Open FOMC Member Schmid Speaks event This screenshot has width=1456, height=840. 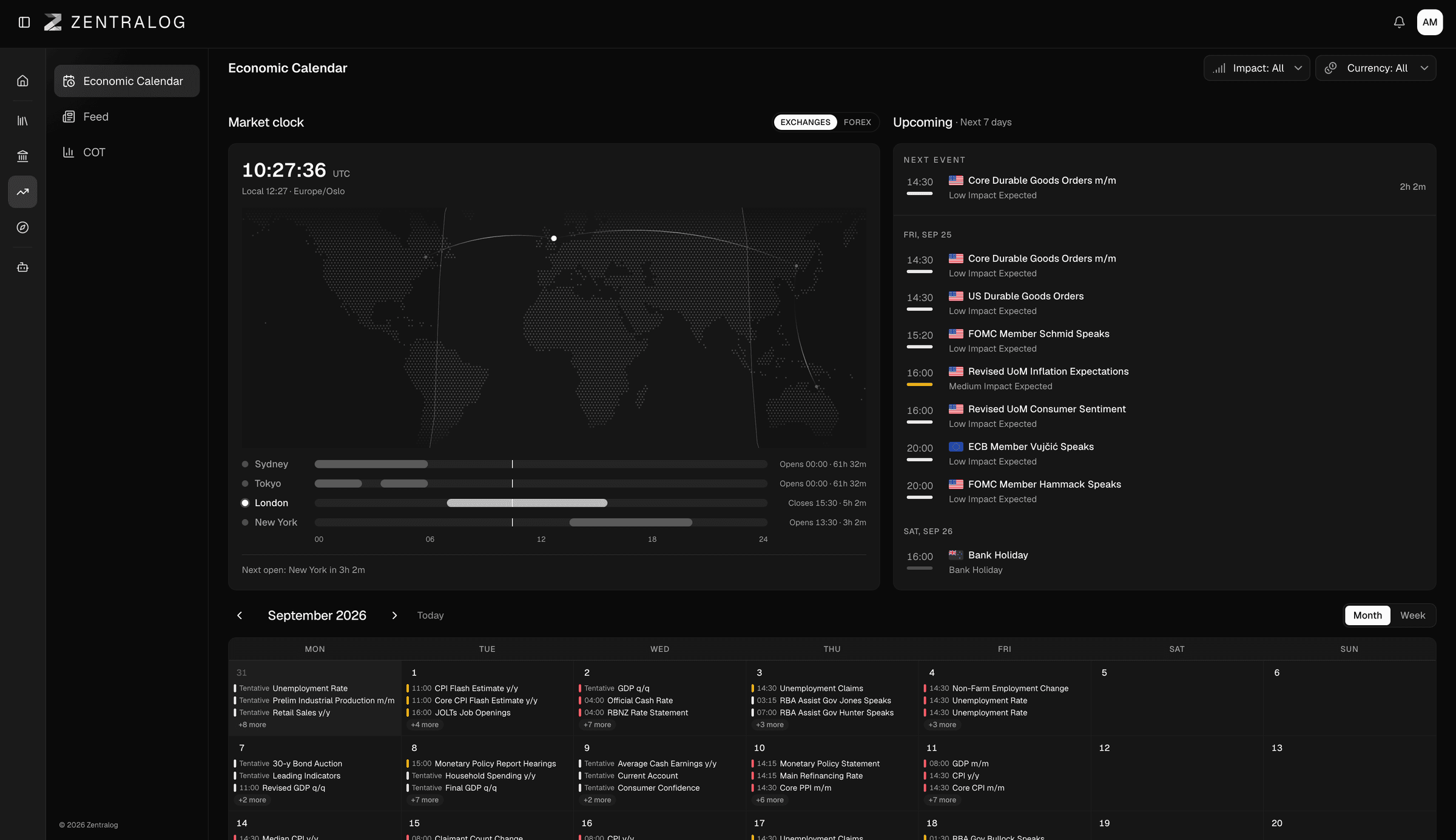[1164, 340]
